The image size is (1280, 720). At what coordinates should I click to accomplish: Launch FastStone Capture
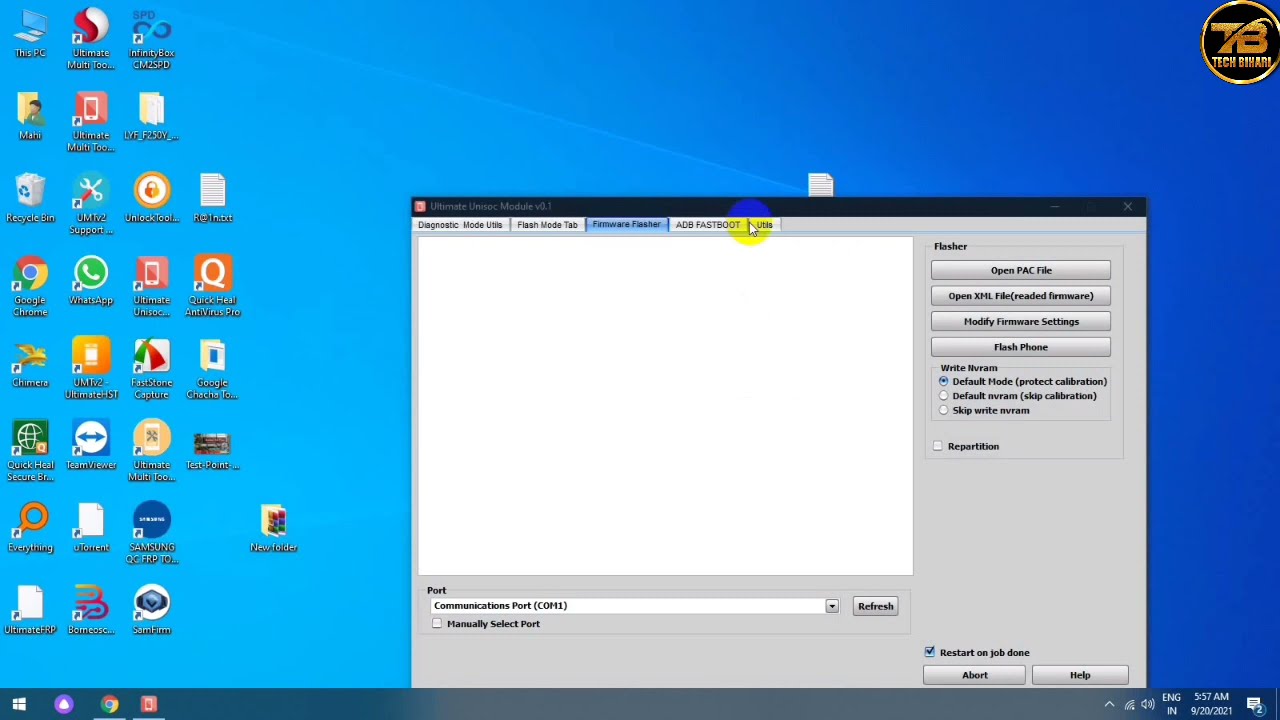point(152,370)
